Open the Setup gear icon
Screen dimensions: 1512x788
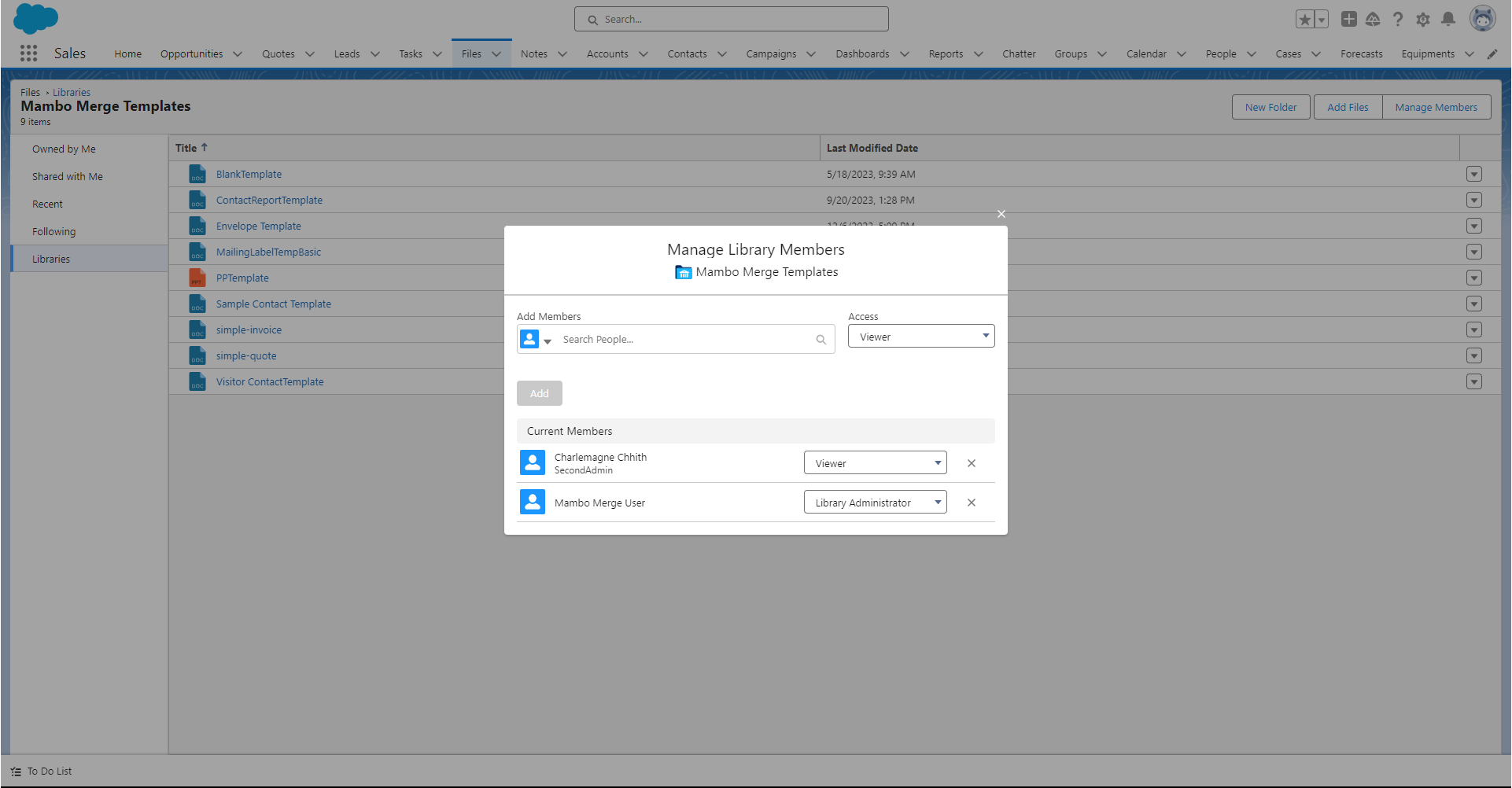(x=1422, y=20)
